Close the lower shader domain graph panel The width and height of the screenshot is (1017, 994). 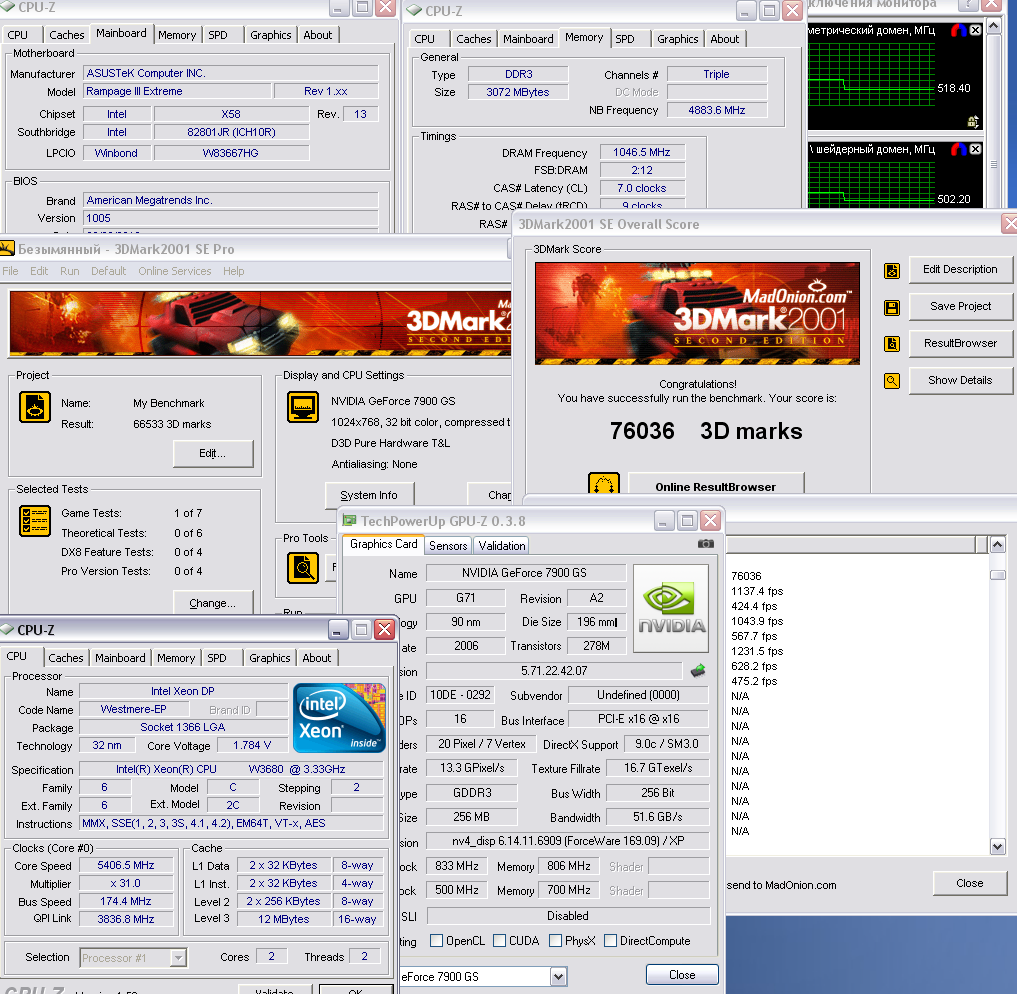(975, 149)
